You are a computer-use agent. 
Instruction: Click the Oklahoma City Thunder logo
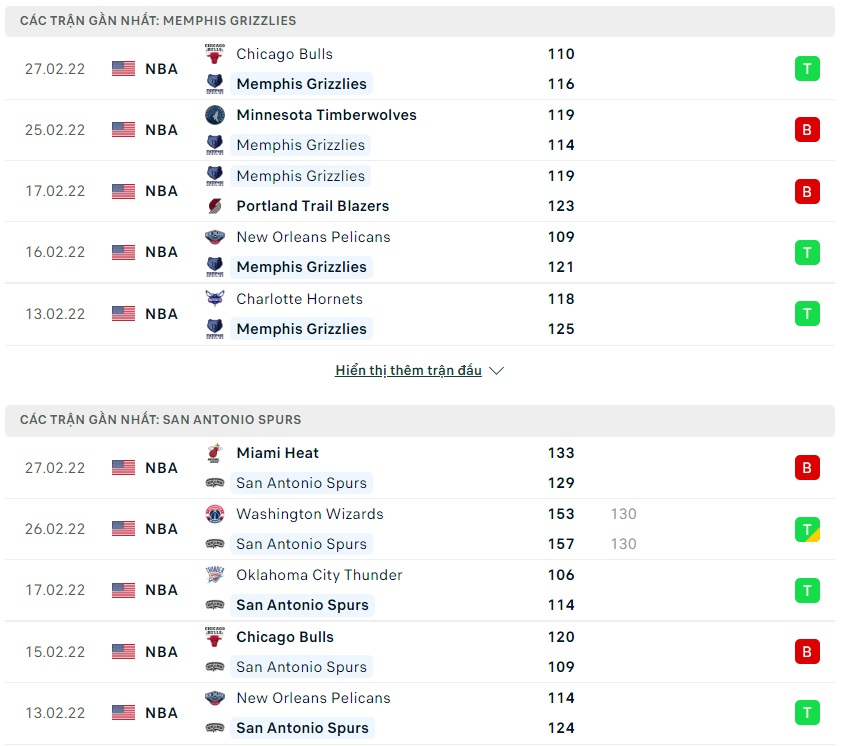coord(215,575)
